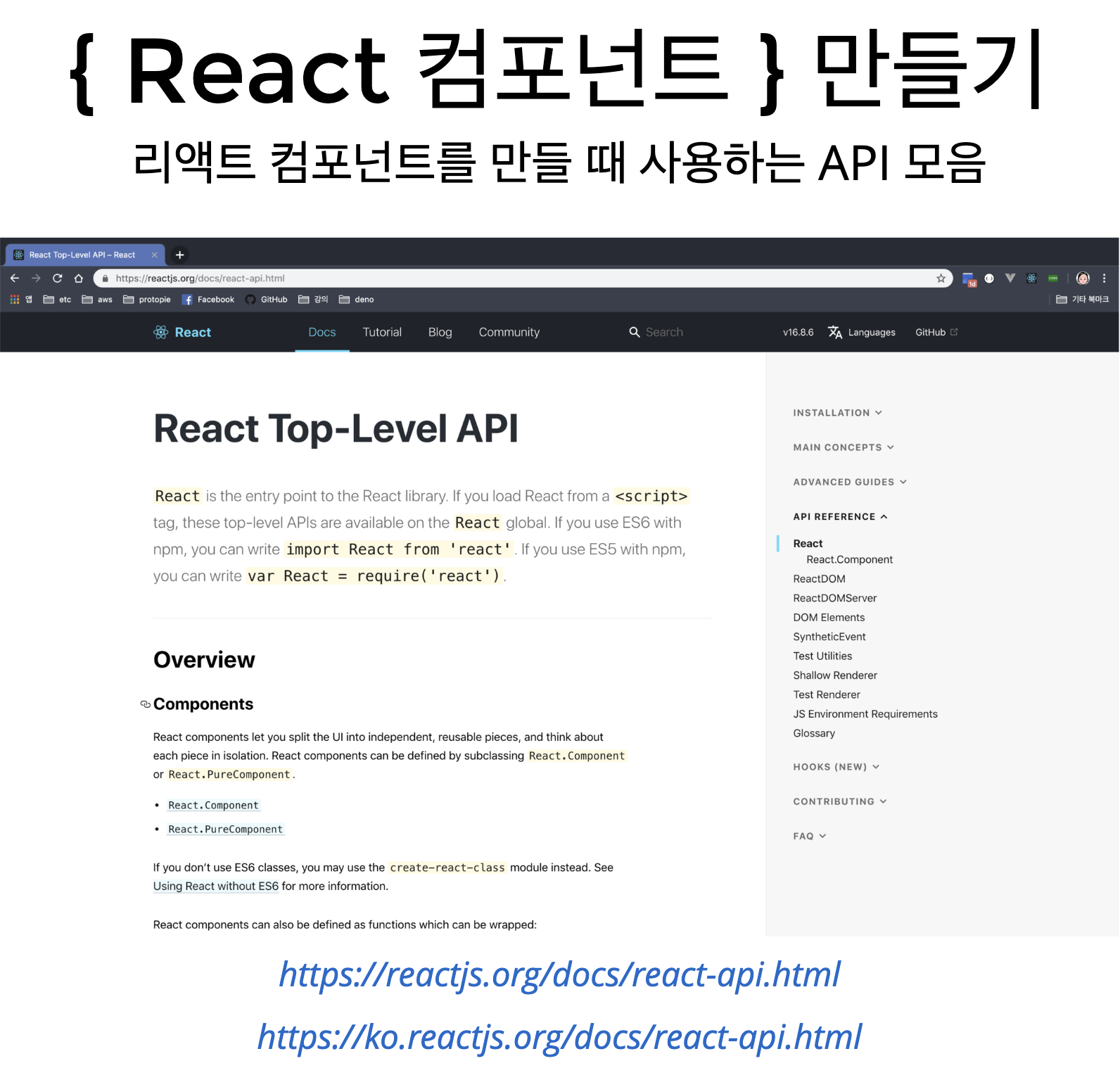Click the browser home icon

pos(79,279)
